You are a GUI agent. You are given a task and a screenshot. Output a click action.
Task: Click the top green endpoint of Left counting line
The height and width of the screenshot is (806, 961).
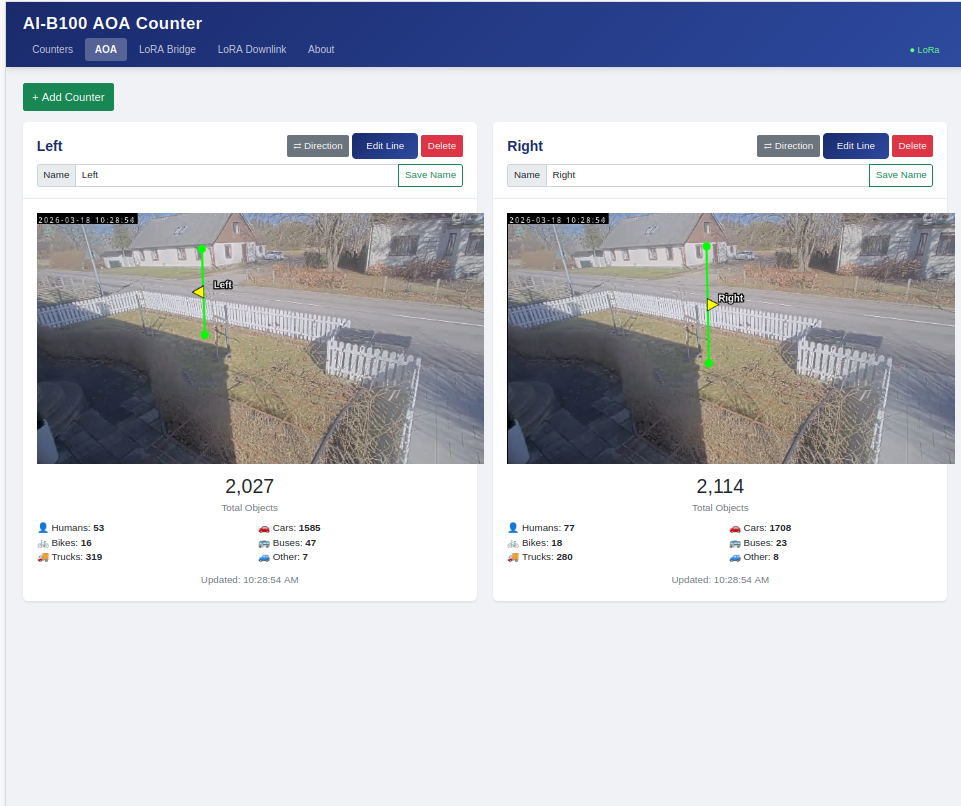(x=202, y=249)
